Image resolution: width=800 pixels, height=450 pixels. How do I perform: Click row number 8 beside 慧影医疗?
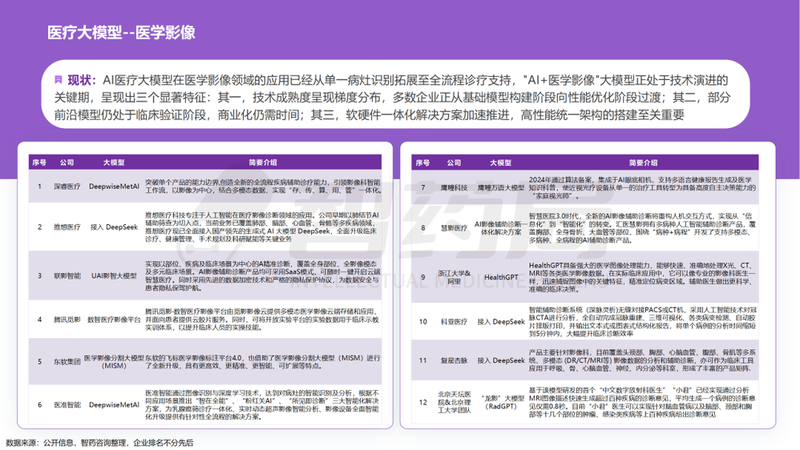click(x=422, y=228)
